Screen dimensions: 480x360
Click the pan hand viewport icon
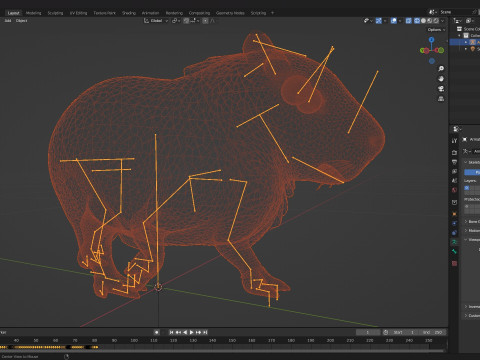click(441, 79)
